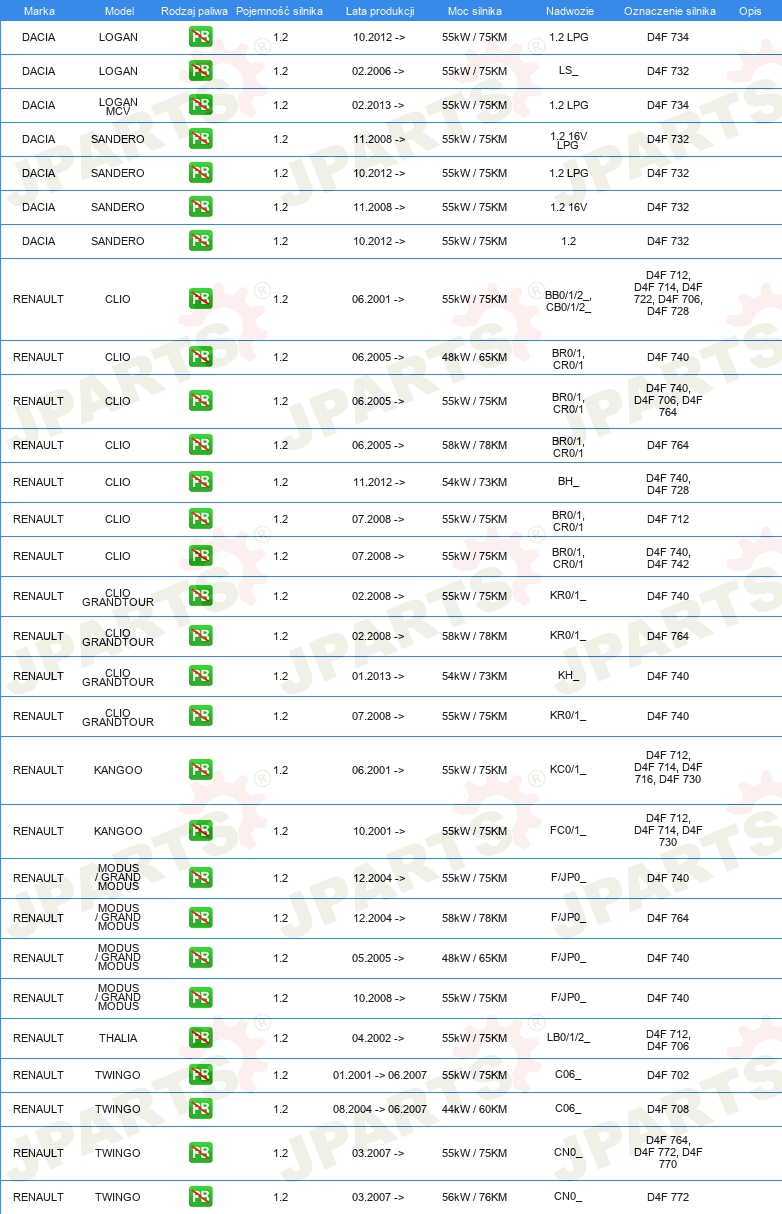The width and height of the screenshot is (782, 1214).
Task: Click the body cell BB0/1/2_, CB0/1/2_
Action: tap(568, 301)
